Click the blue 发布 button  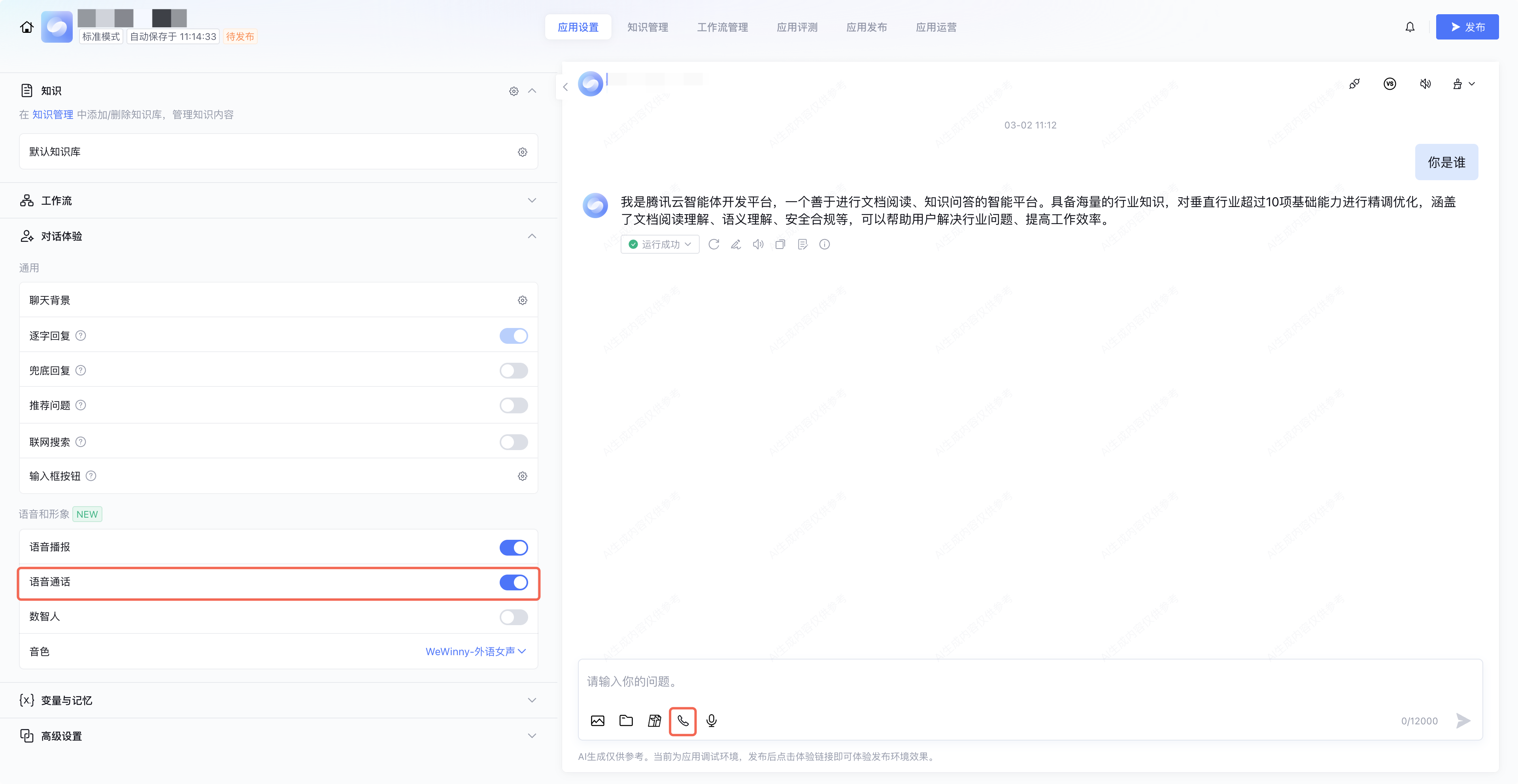[1467, 27]
